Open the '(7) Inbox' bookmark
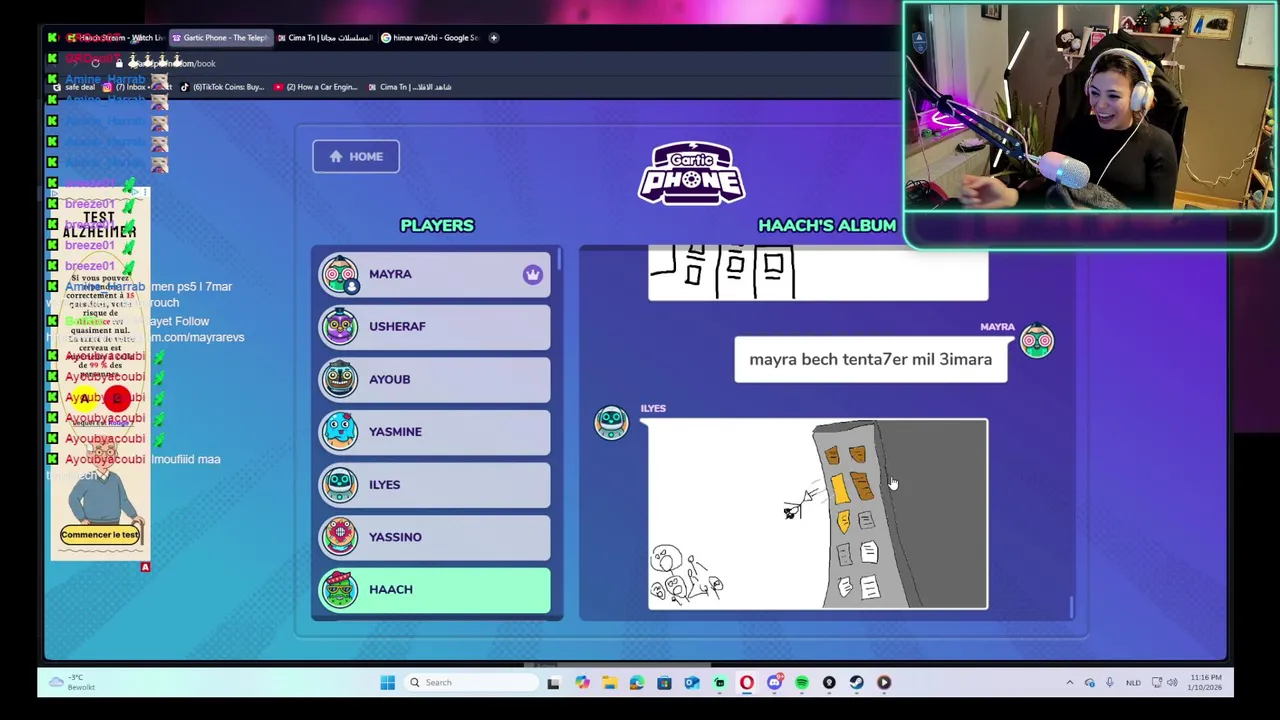Image resolution: width=1280 pixels, height=720 pixels. coord(135,87)
